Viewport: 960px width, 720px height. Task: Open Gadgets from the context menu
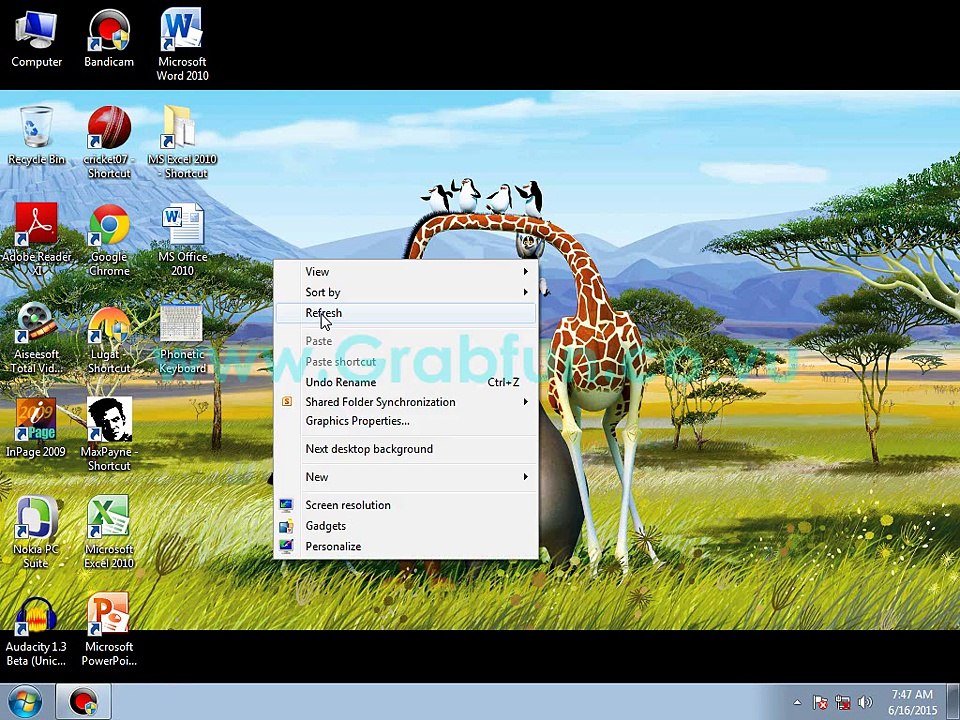[406, 526]
